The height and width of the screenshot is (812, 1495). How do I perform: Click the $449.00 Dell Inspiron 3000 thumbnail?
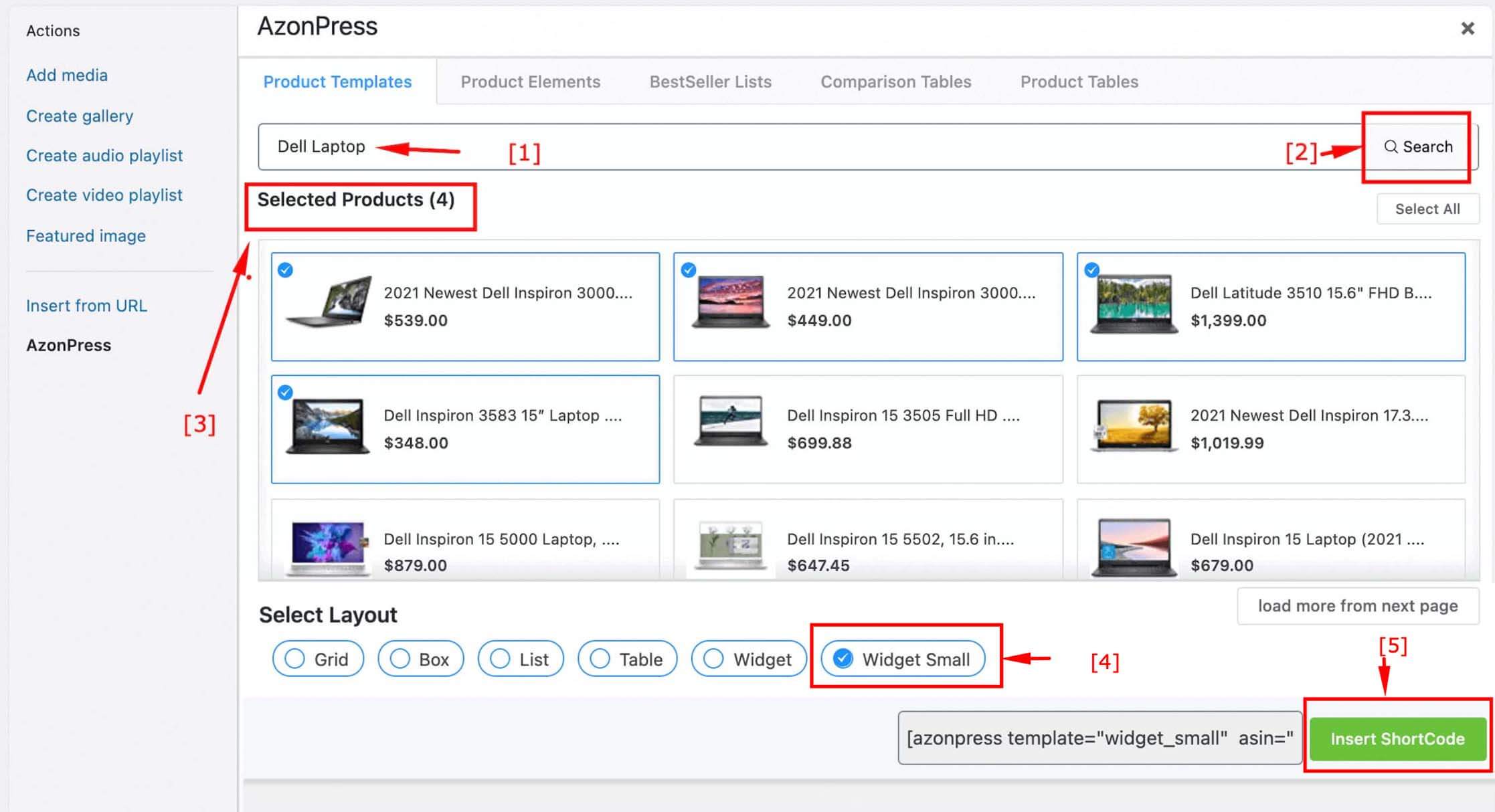[730, 301]
